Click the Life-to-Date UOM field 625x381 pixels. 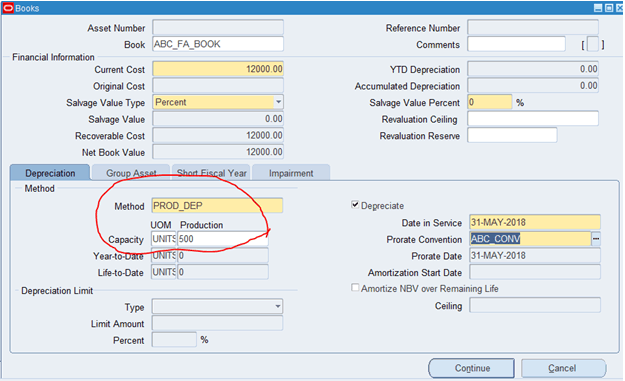point(163,272)
